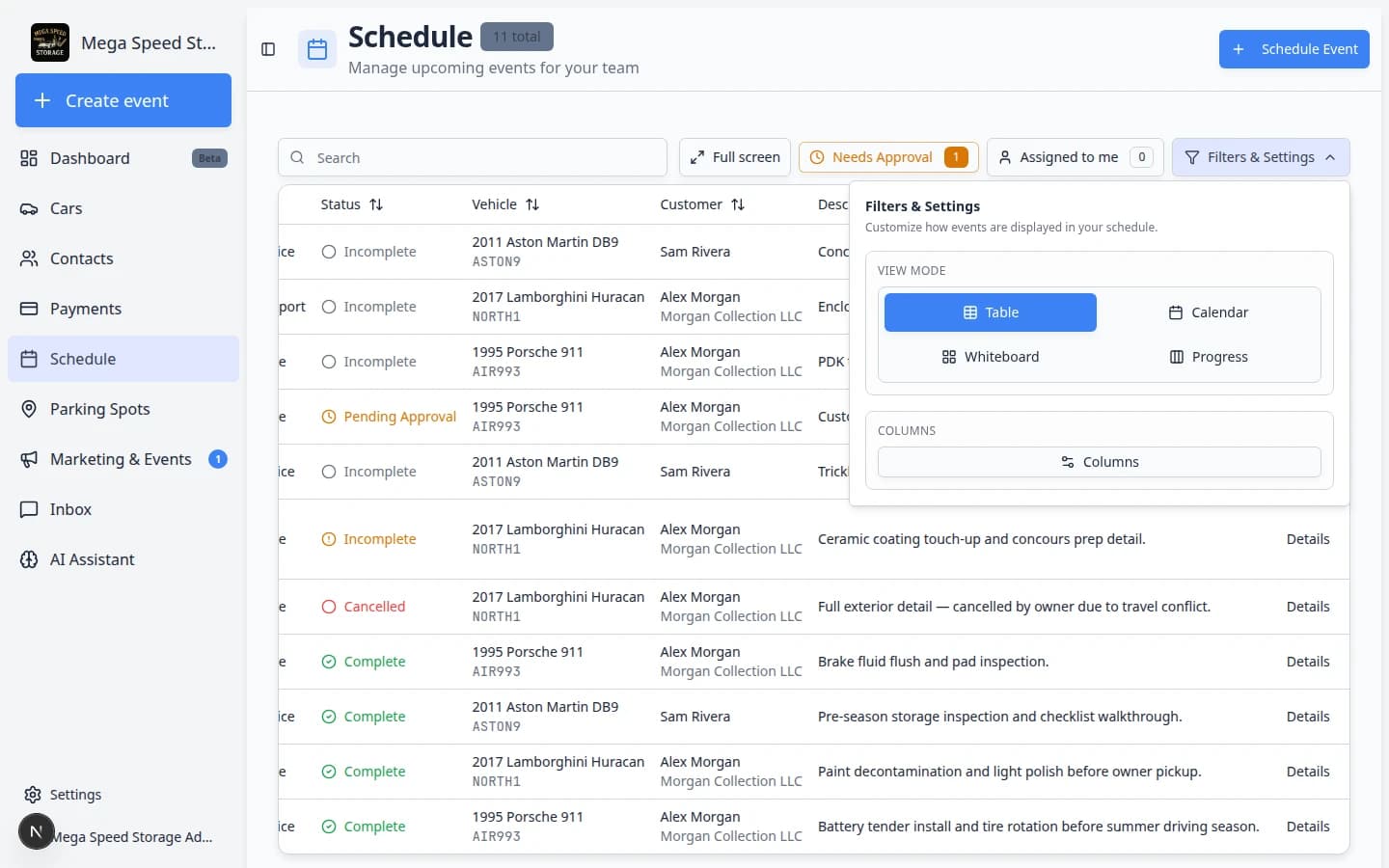The height and width of the screenshot is (868, 1389).
Task: Click the Search input field
Action: 473,157
